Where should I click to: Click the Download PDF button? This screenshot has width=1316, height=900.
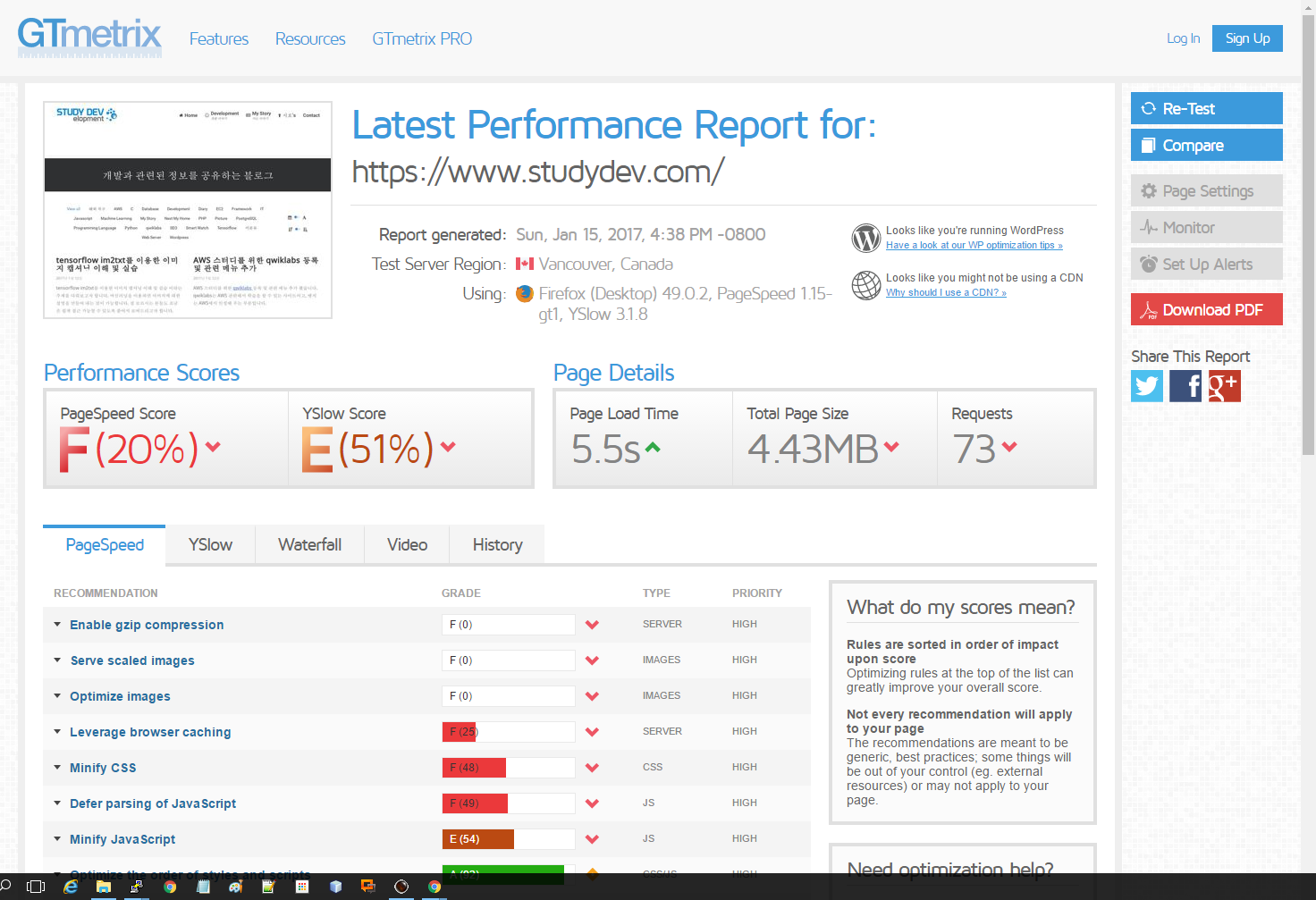click(x=1206, y=310)
